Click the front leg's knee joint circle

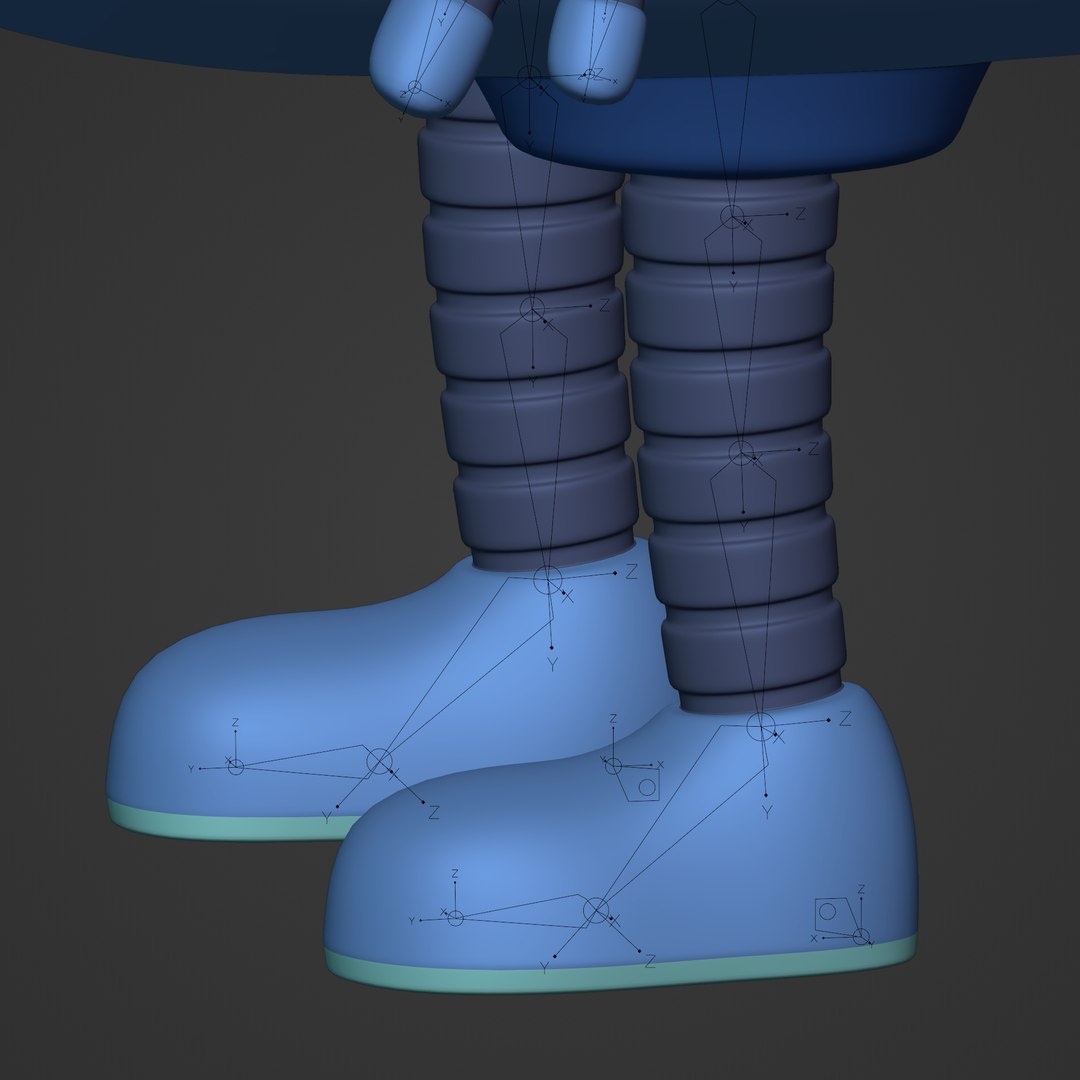[740, 453]
